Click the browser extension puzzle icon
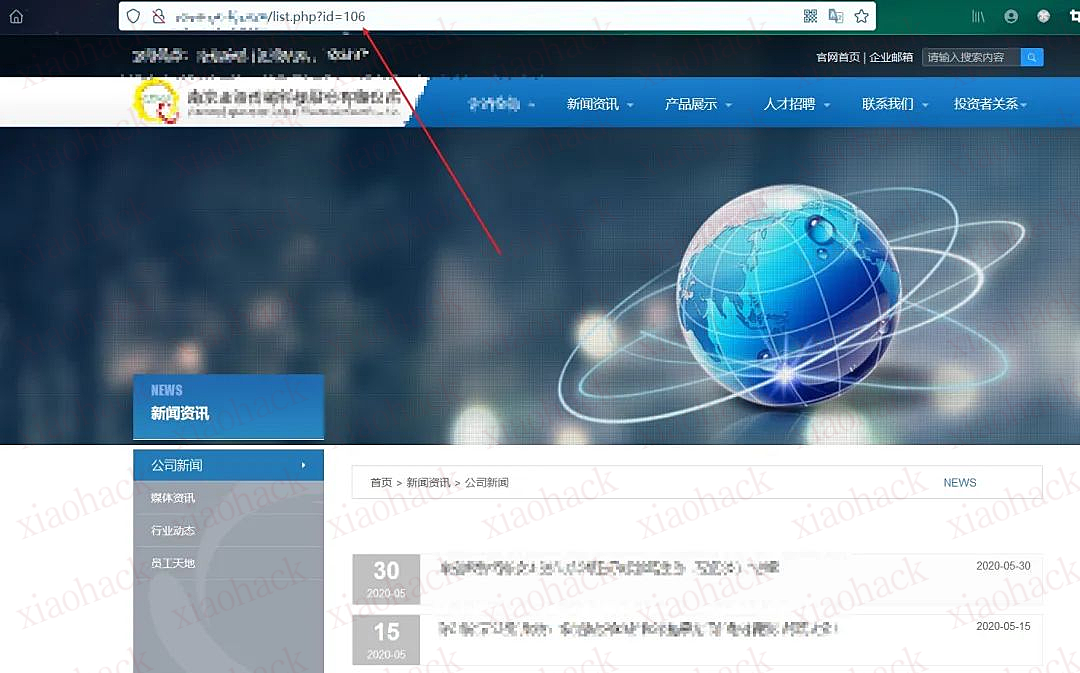This screenshot has width=1080, height=673. click(1044, 16)
